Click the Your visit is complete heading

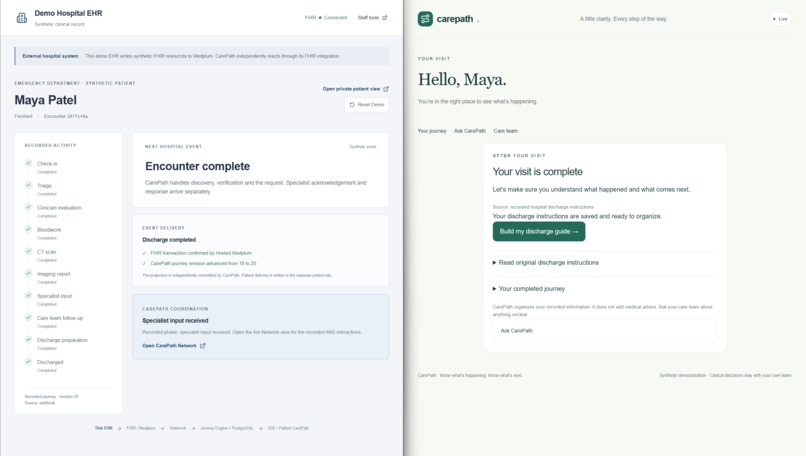click(538, 172)
